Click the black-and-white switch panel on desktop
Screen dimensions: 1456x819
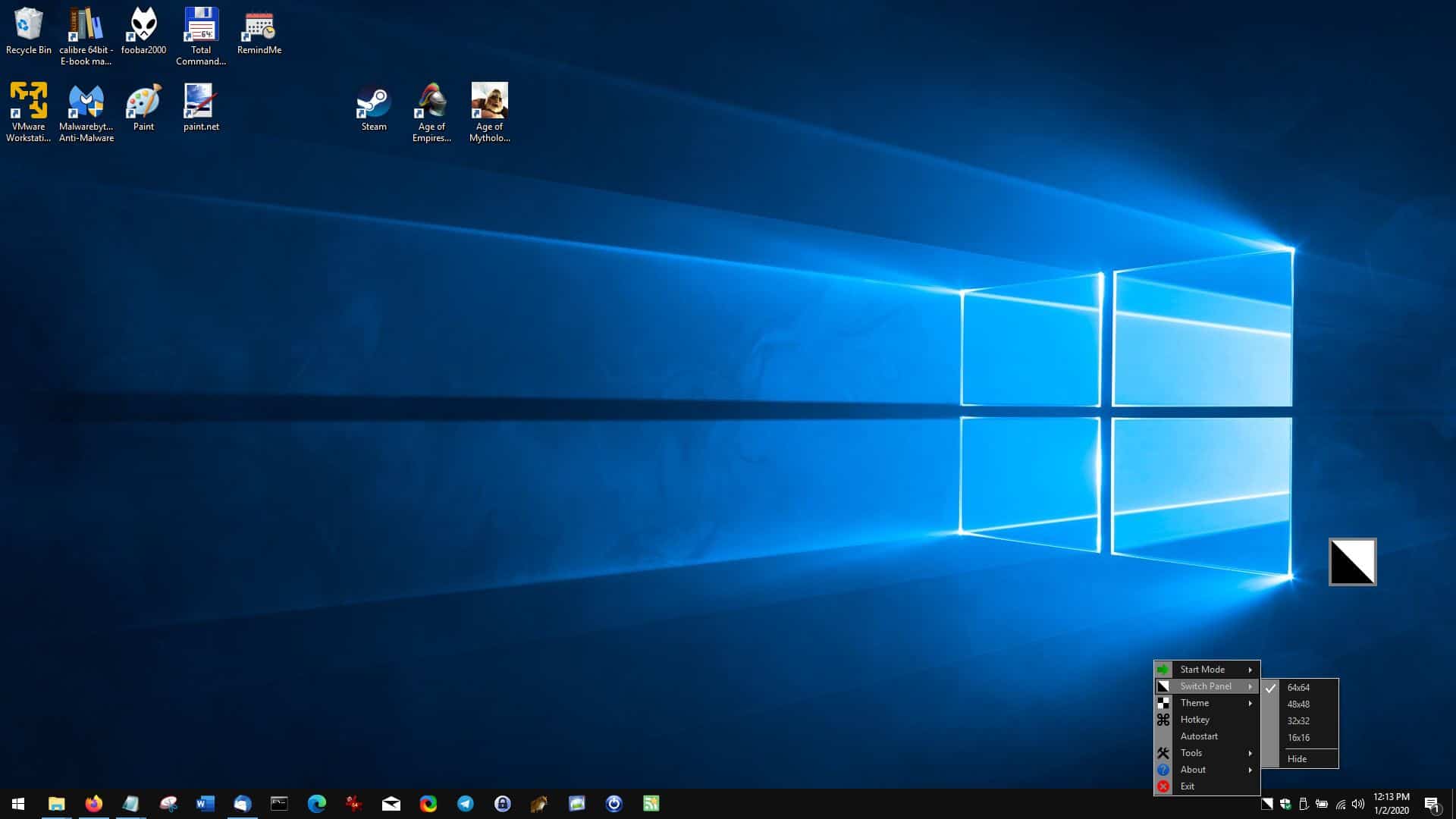click(x=1352, y=562)
